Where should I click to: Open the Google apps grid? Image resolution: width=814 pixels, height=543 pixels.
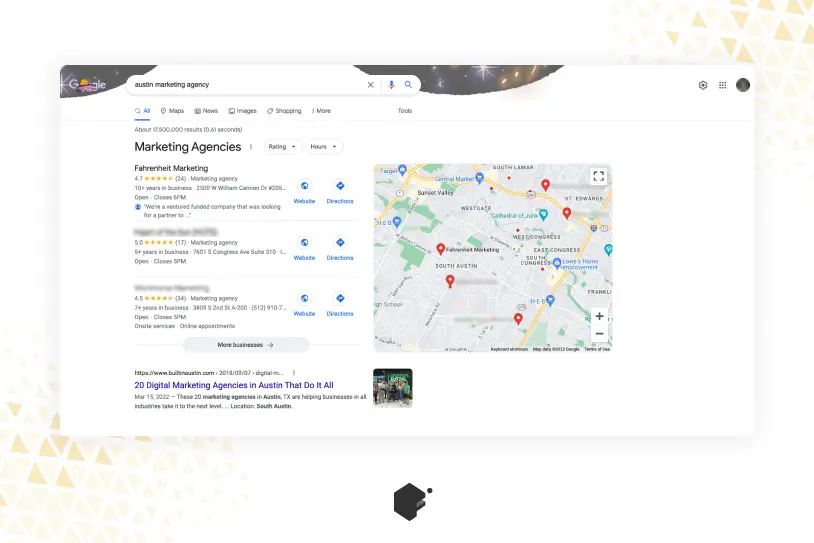click(723, 85)
